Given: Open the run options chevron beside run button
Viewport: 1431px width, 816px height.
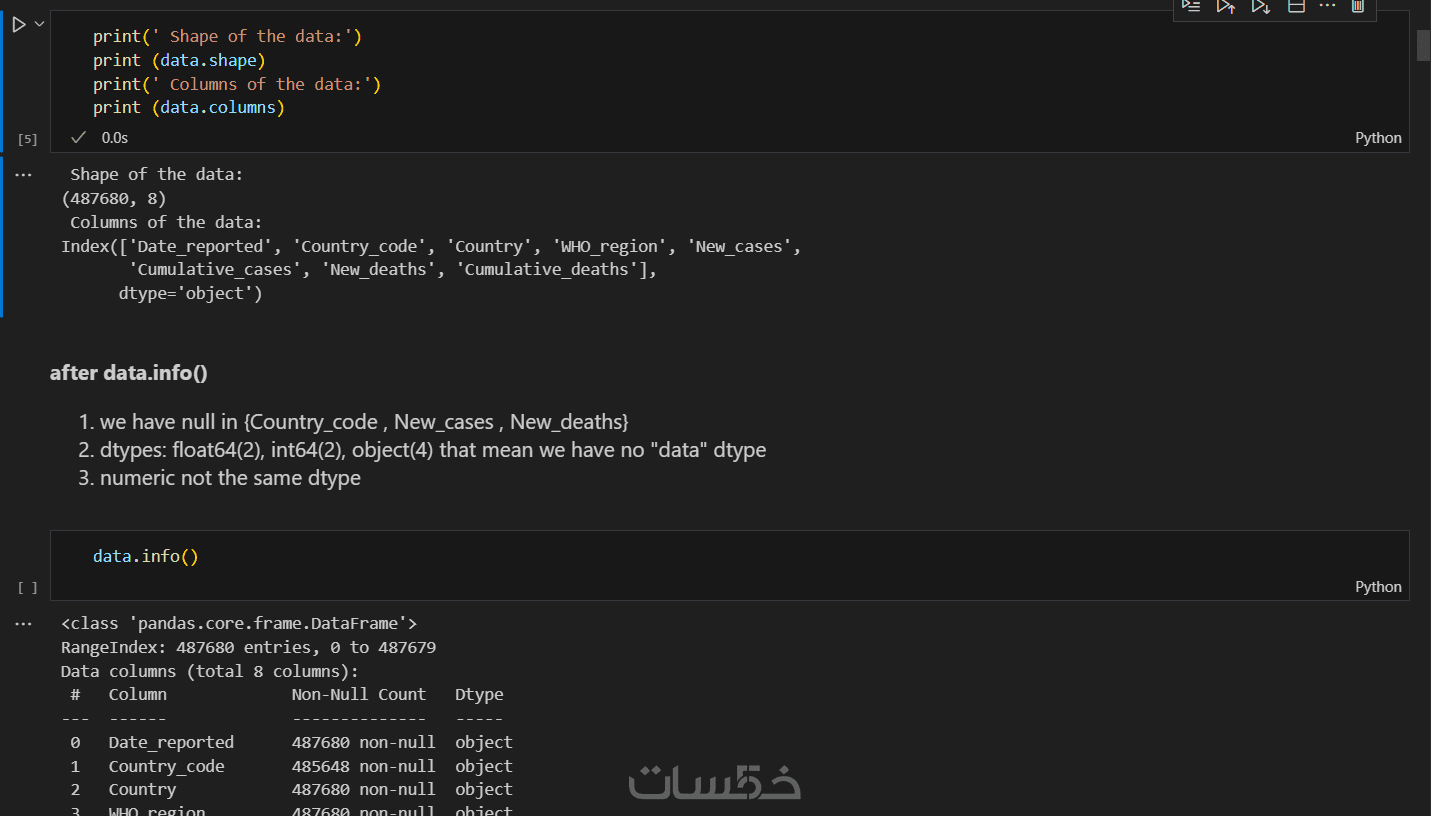Looking at the screenshot, I should click(40, 24).
